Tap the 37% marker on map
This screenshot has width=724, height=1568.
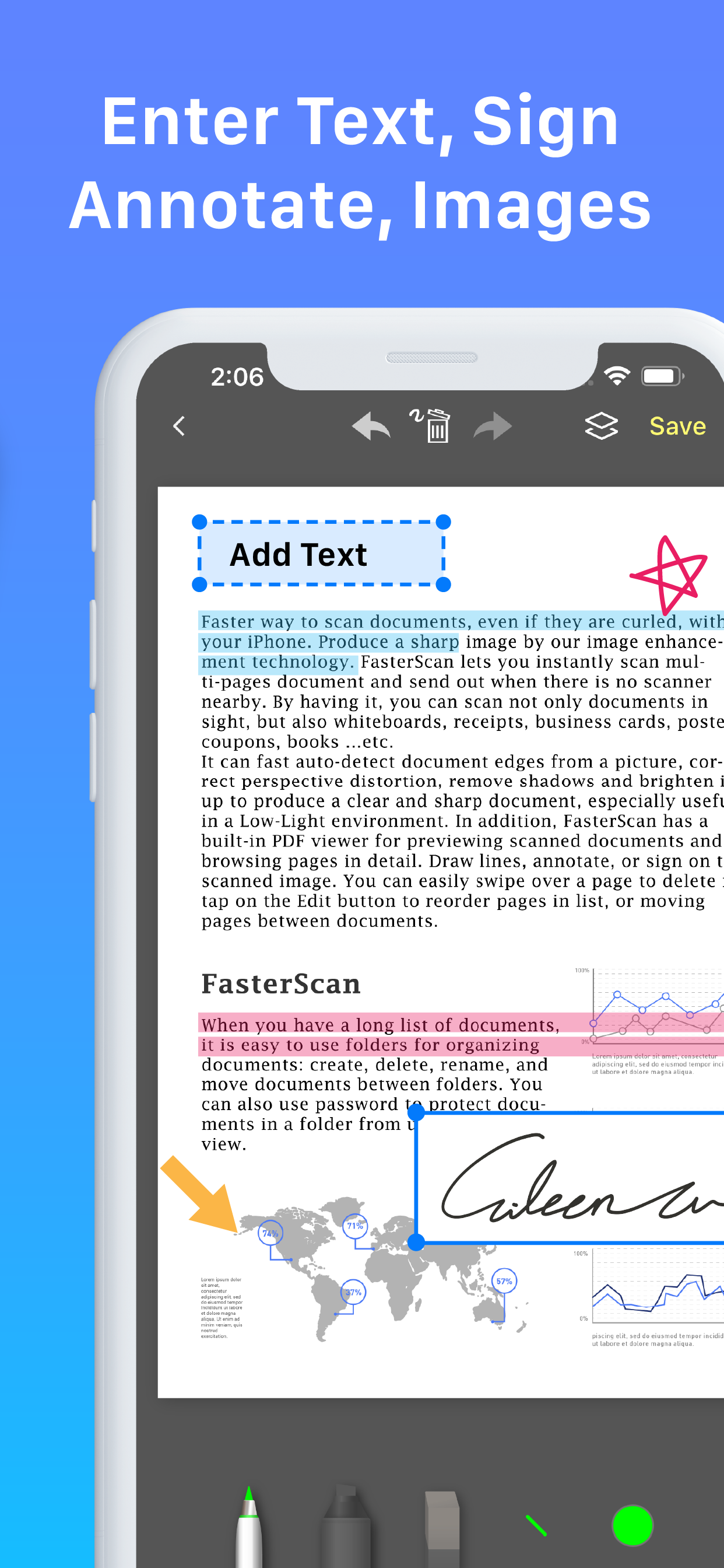pyautogui.click(x=353, y=1291)
